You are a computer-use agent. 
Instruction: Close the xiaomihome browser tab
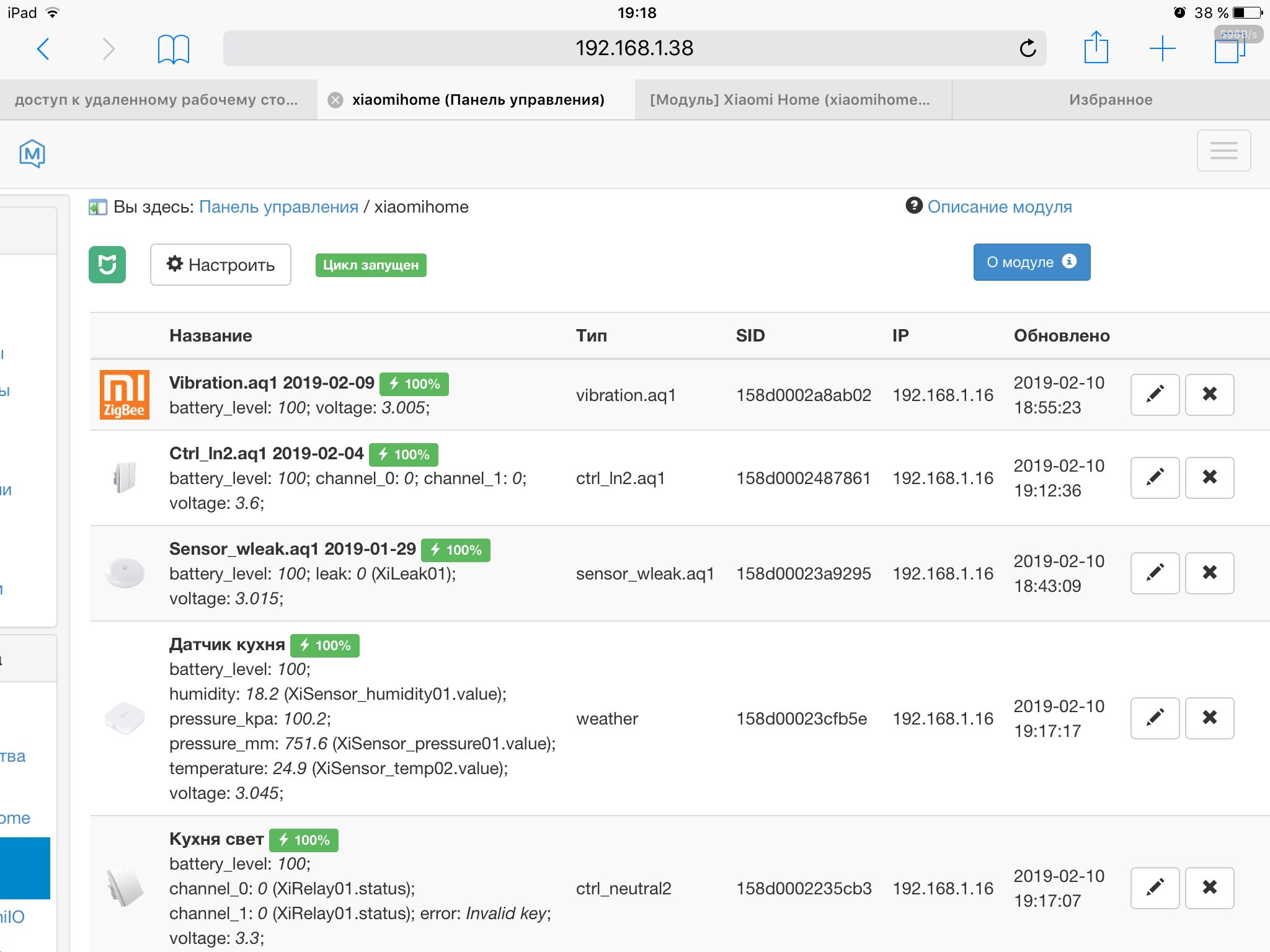click(x=335, y=100)
